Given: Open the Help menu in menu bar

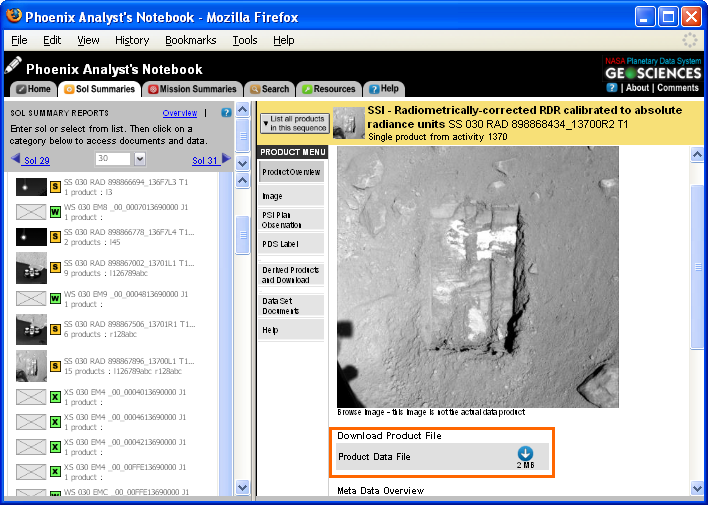Looking at the screenshot, I should click(x=284, y=40).
